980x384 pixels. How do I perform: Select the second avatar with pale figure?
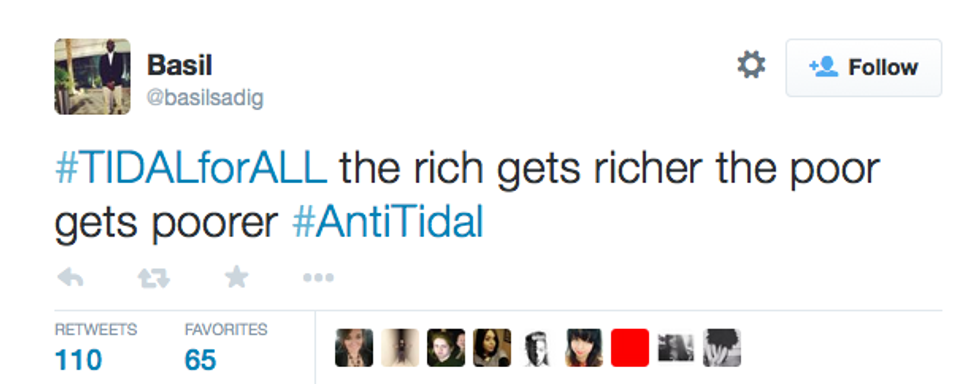pyautogui.click(x=400, y=348)
